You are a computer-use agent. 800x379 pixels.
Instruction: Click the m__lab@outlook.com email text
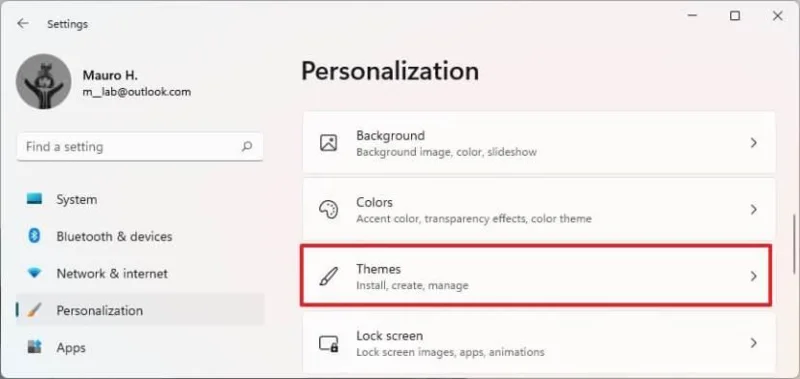coord(137,92)
